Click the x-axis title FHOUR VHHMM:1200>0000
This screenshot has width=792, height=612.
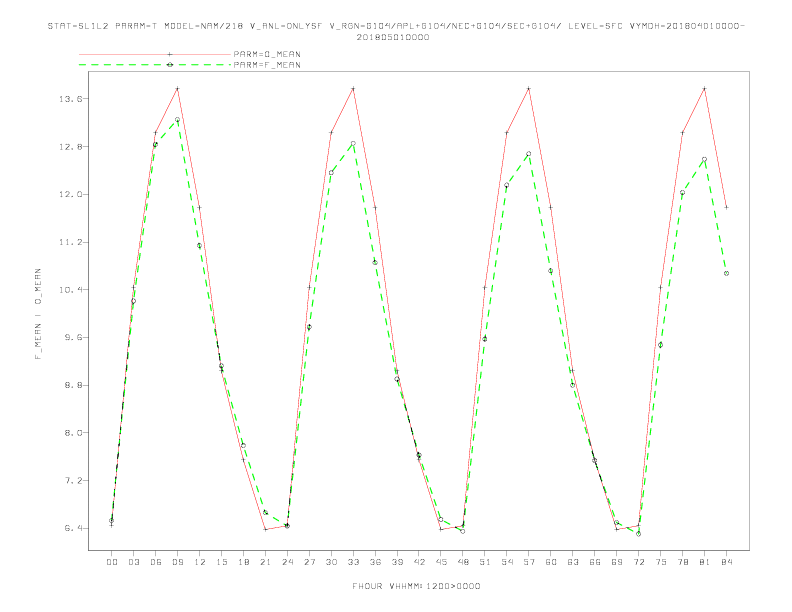point(416,586)
